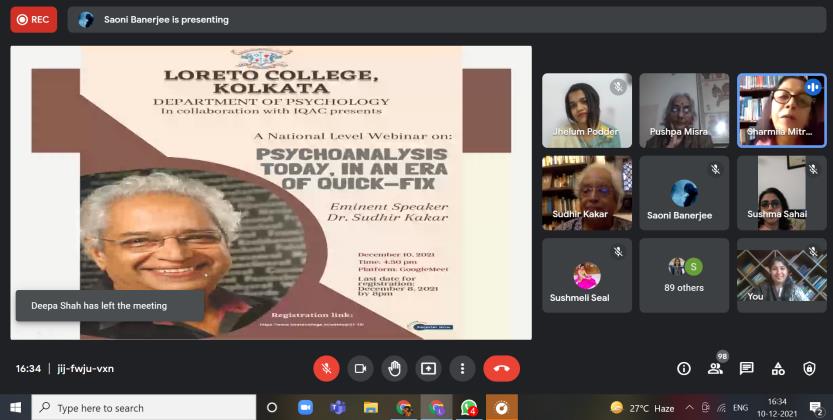Screen dimensions: 833x420
Task: Show the participants list with 98 badge
Action: point(715,368)
